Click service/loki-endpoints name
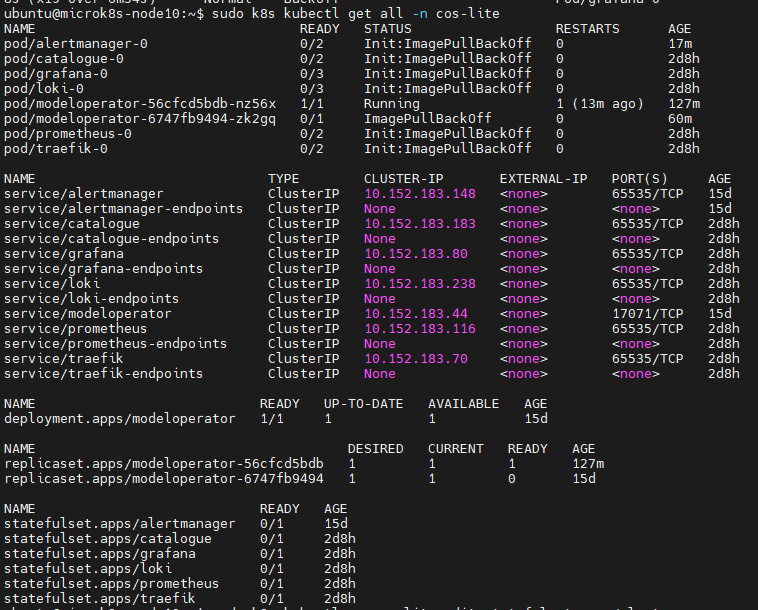This screenshot has height=610, width=758. (91, 299)
